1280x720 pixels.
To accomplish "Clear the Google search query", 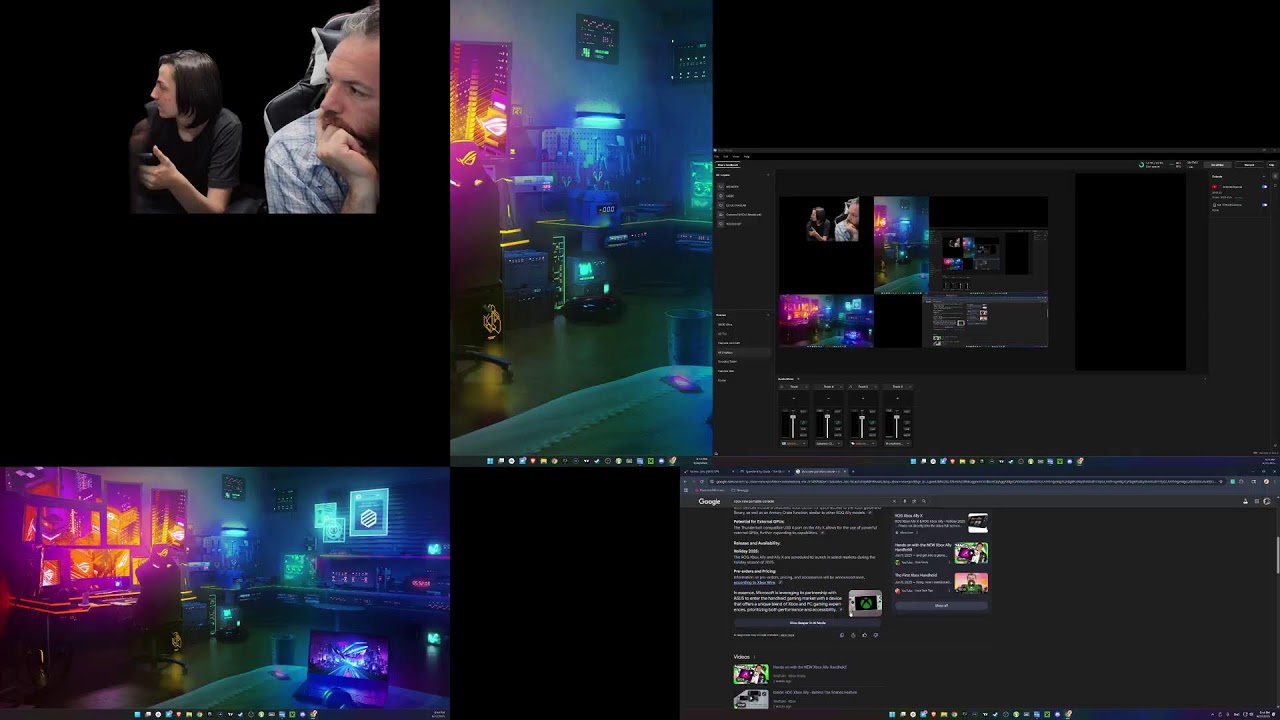I will pyautogui.click(x=894, y=501).
